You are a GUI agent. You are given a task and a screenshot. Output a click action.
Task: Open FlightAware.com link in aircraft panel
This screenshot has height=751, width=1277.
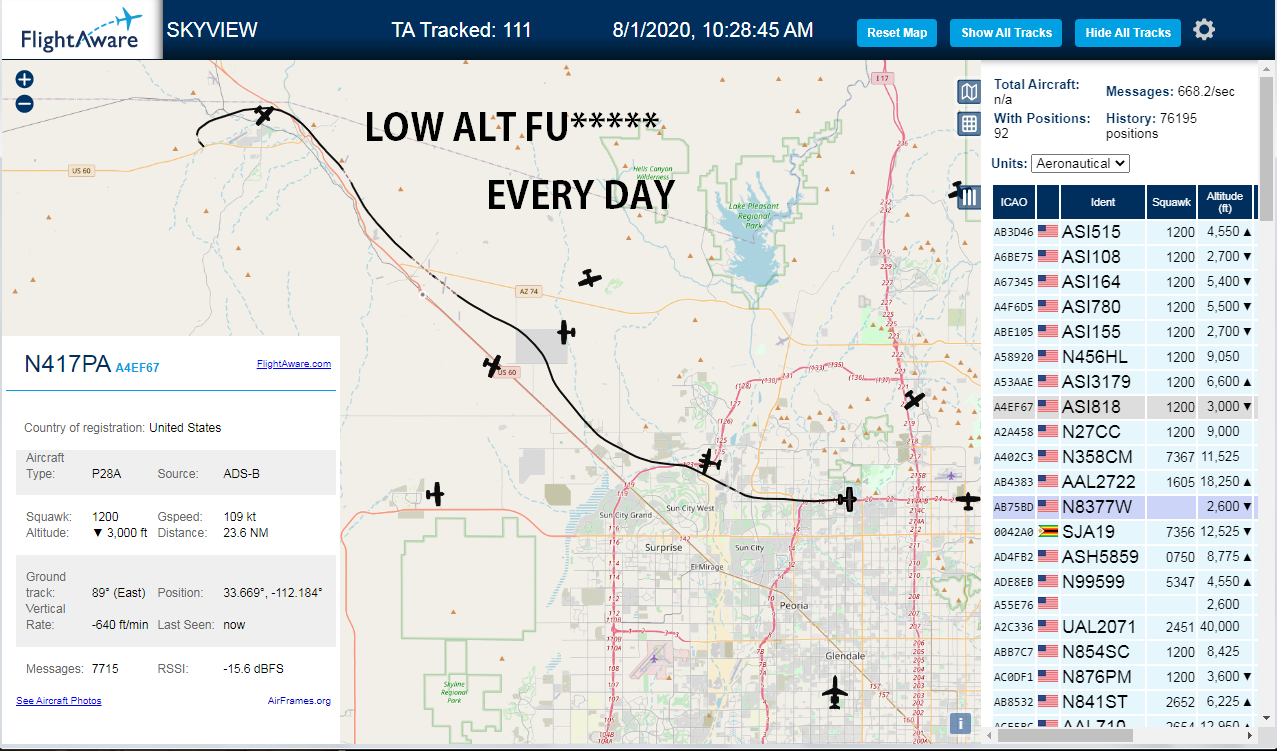[294, 364]
